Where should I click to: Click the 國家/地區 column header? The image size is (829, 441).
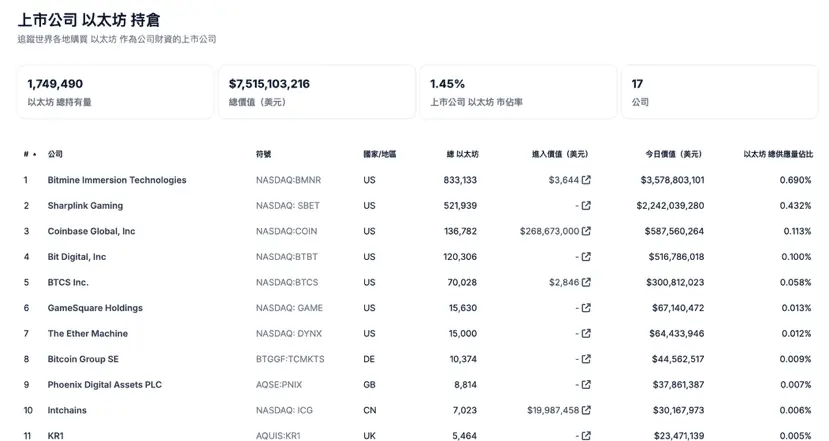(380, 154)
